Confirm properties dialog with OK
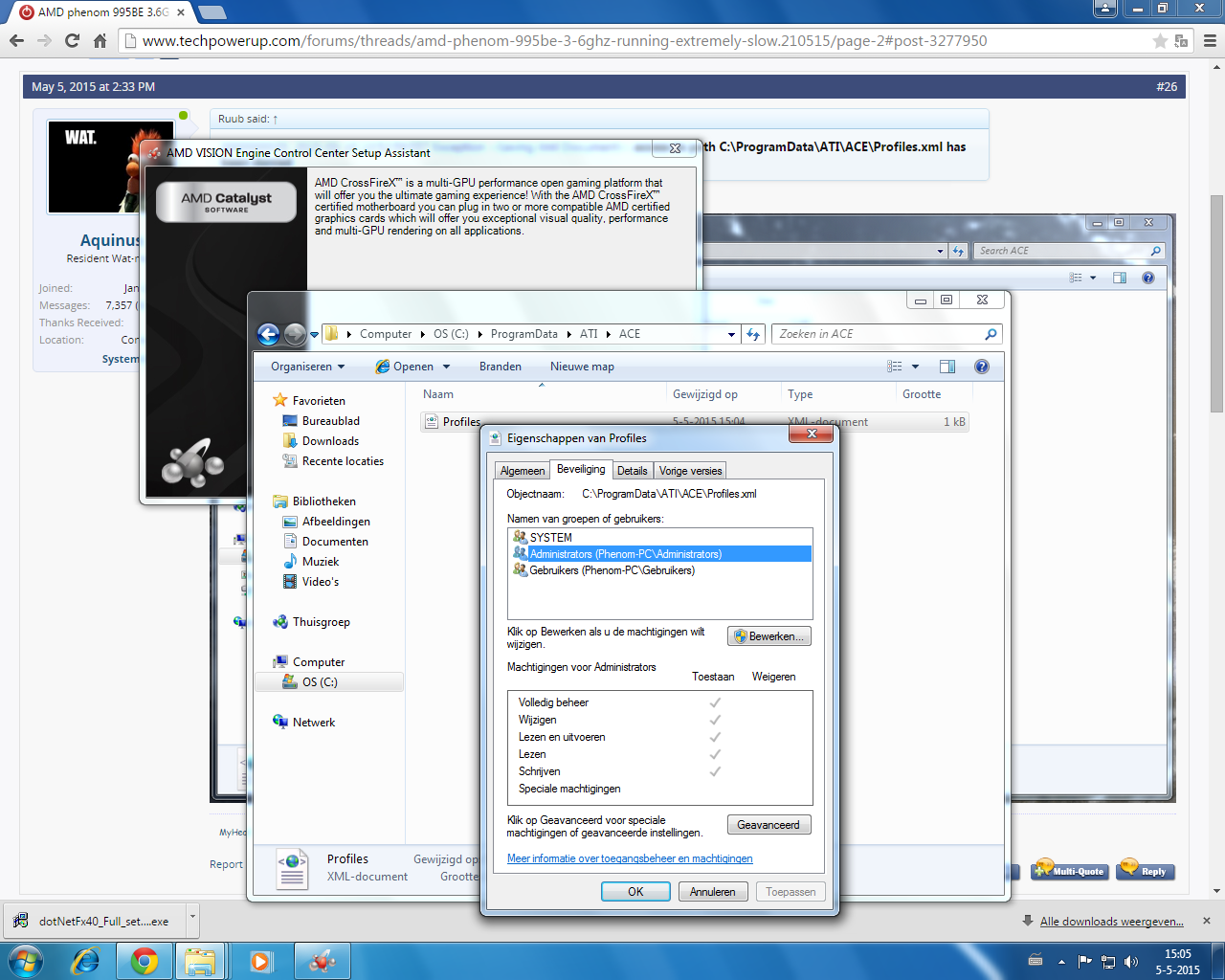This screenshot has width=1225, height=980. (635, 891)
